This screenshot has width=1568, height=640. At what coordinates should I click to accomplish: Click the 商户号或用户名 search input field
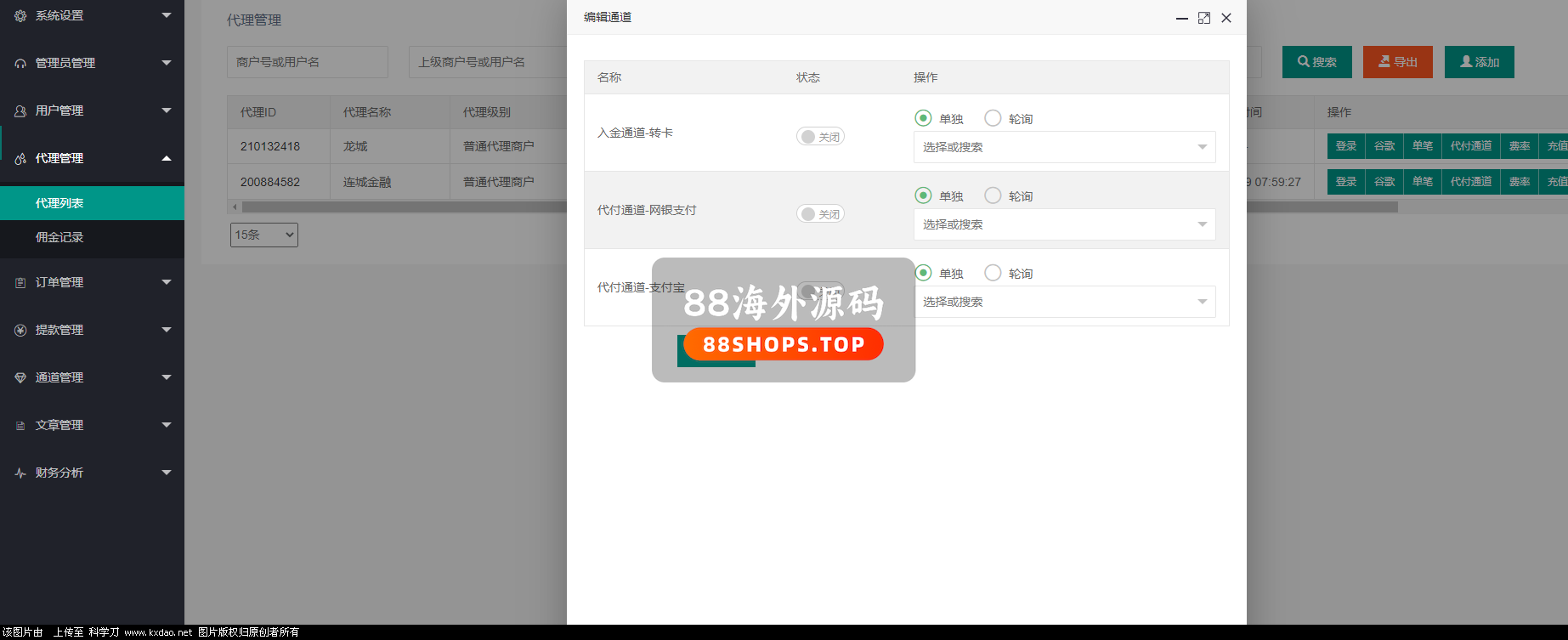307,62
